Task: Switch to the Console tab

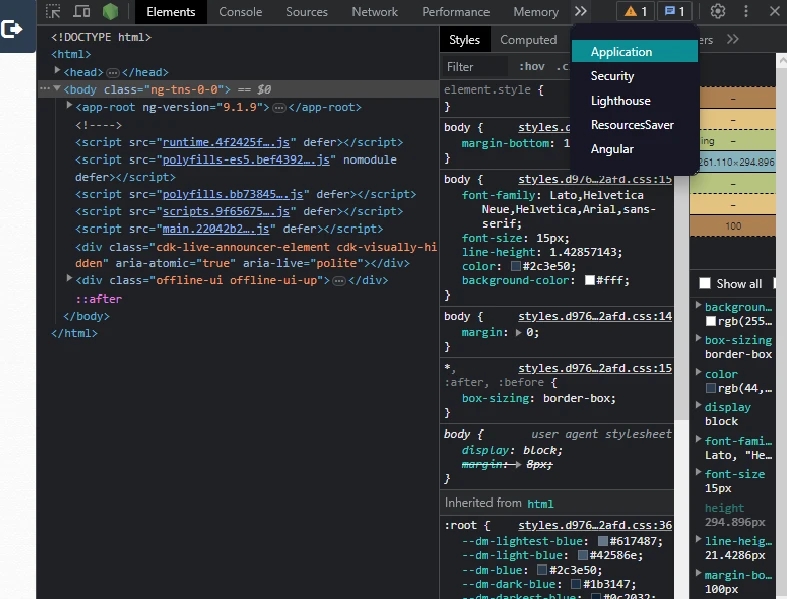Action: pos(240,12)
